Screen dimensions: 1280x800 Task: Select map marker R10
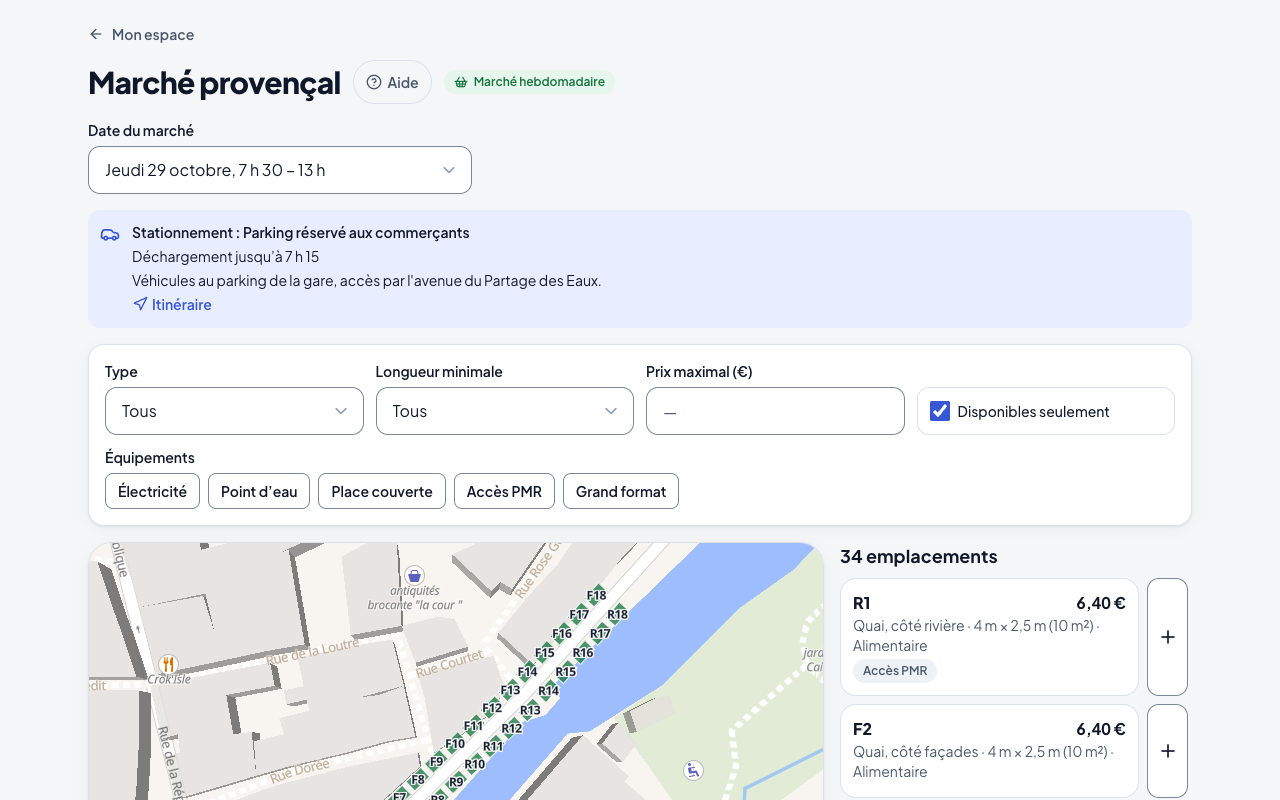pyautogui.click(x=475, y=764)
